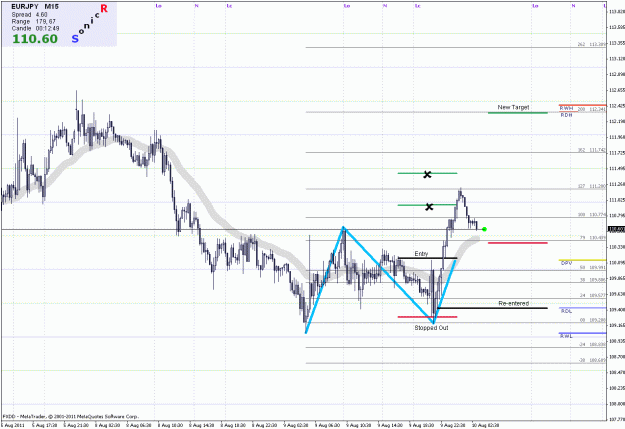Click the 9 Aug 22:28 time label

click(x=453, y=425)
